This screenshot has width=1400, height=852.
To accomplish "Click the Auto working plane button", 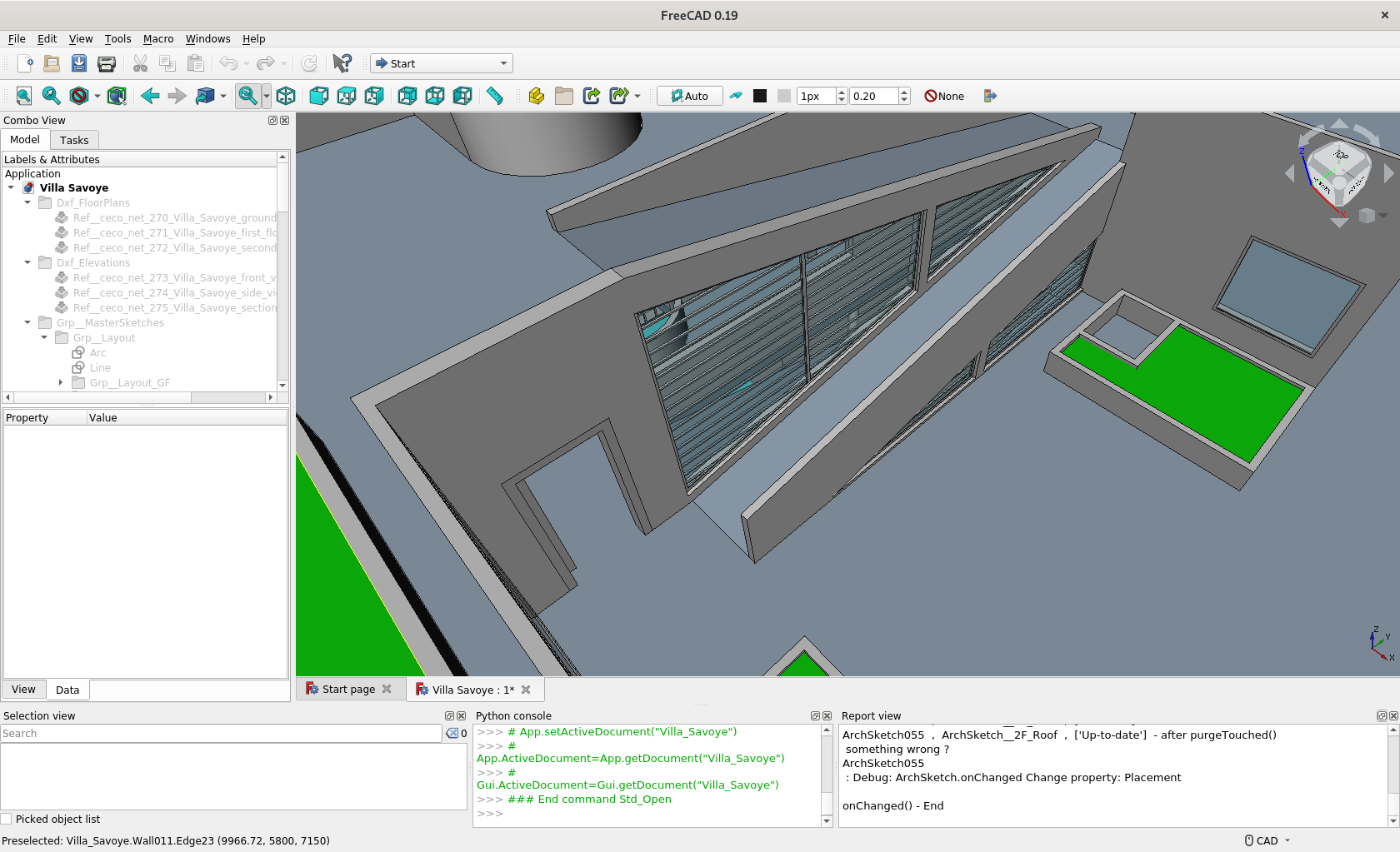I will 690,96.
